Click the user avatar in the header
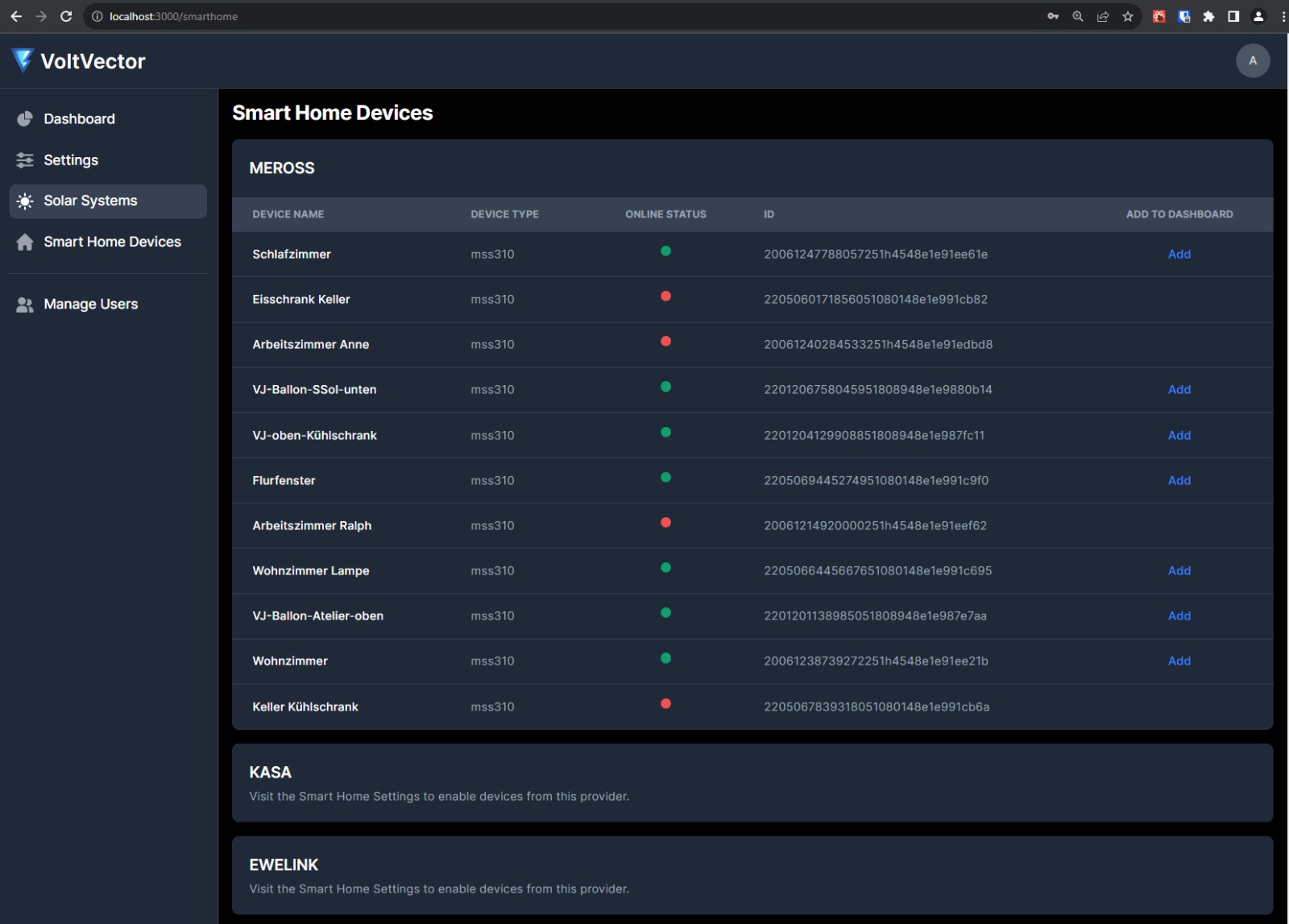 (1253, 60)
